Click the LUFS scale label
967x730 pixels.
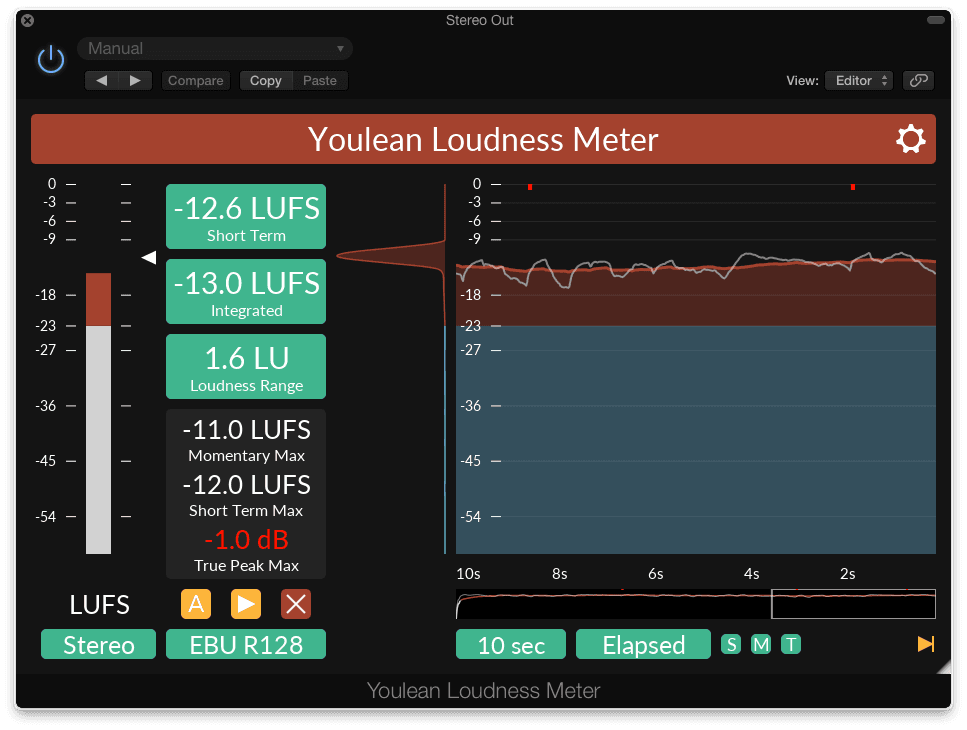[99, 605]
